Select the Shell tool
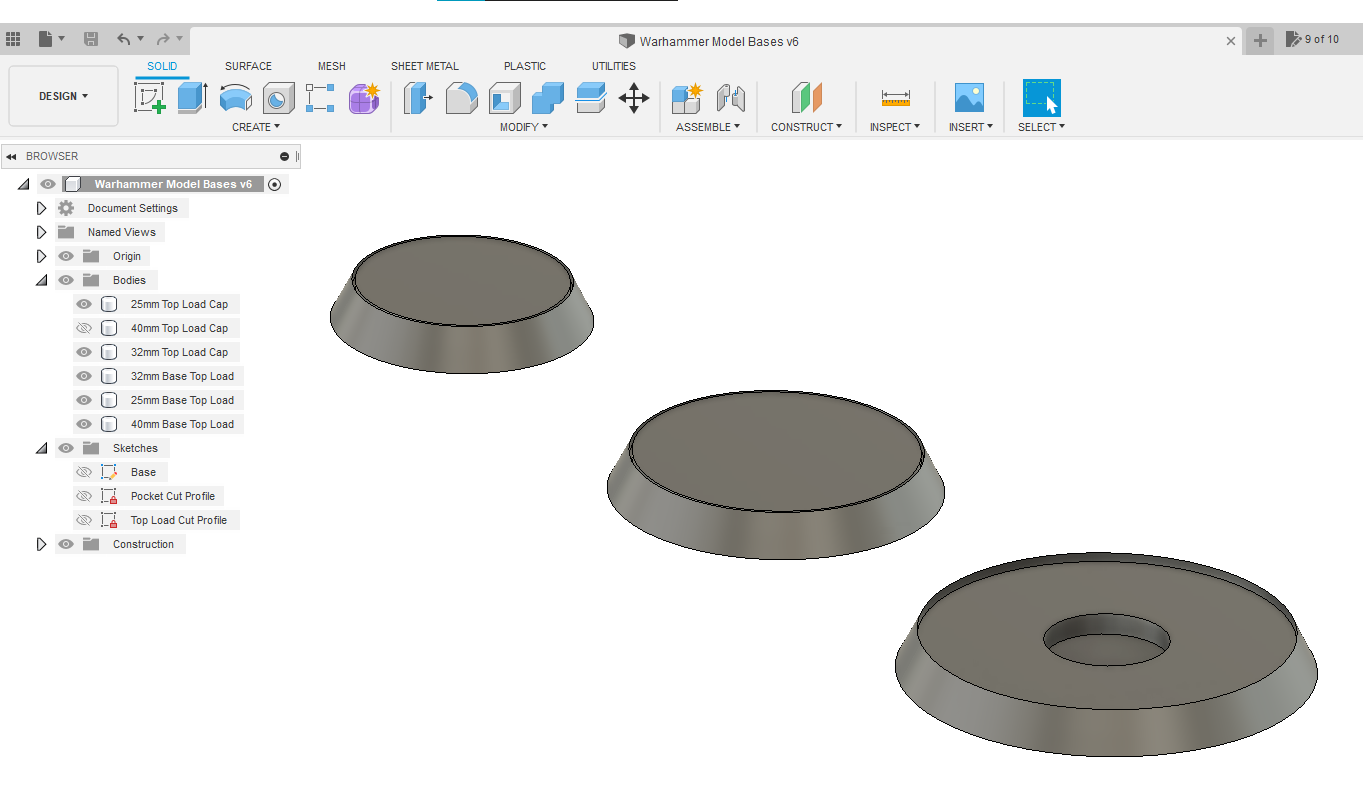The image size is (1363, 807). coord(504,98)
